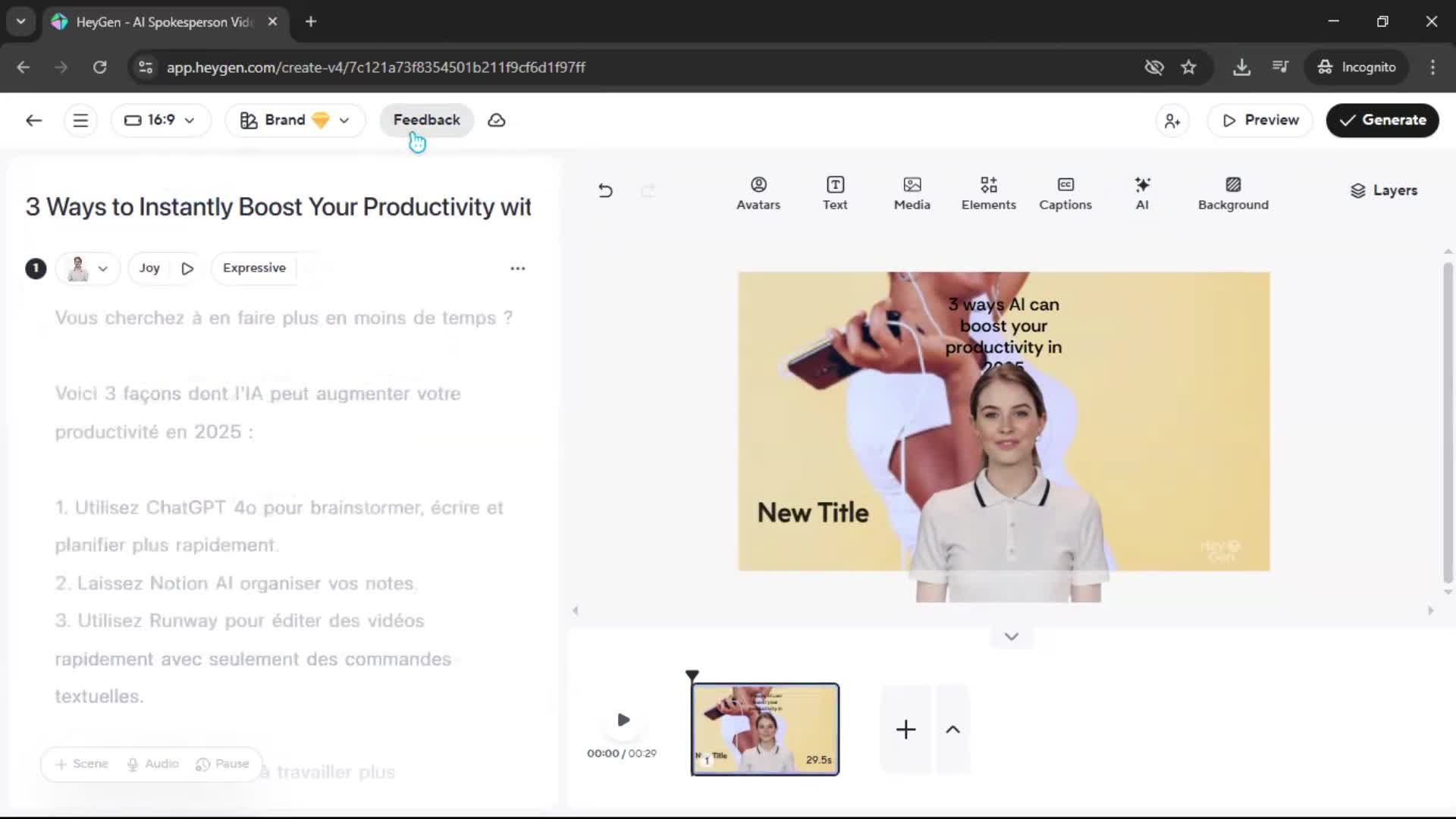Viewport: 1456px width, 819px height.
Task: Expand the Brand dropdown
Action: tap(295, 121)
